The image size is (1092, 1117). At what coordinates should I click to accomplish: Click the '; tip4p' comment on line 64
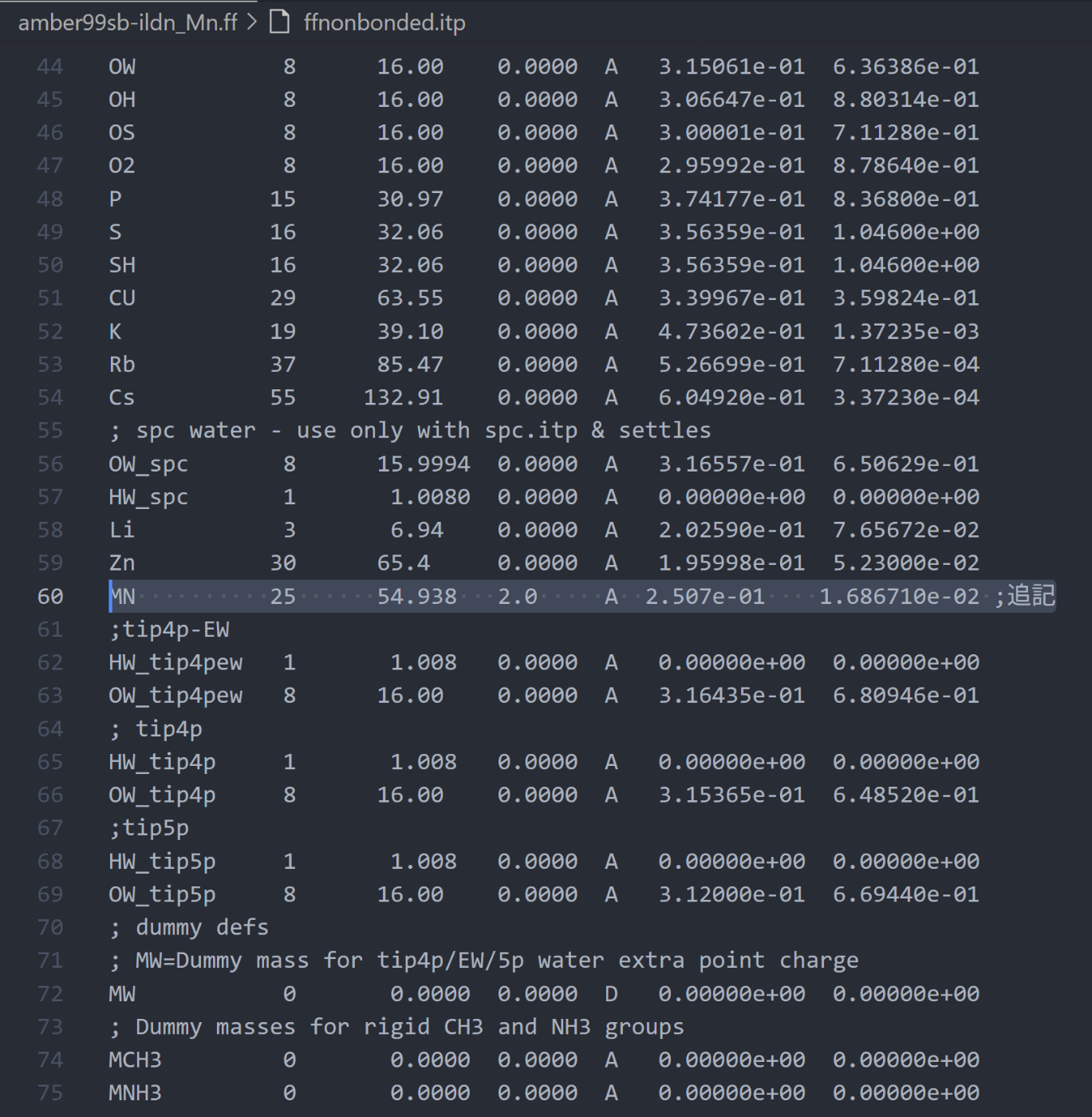point(156,729)
